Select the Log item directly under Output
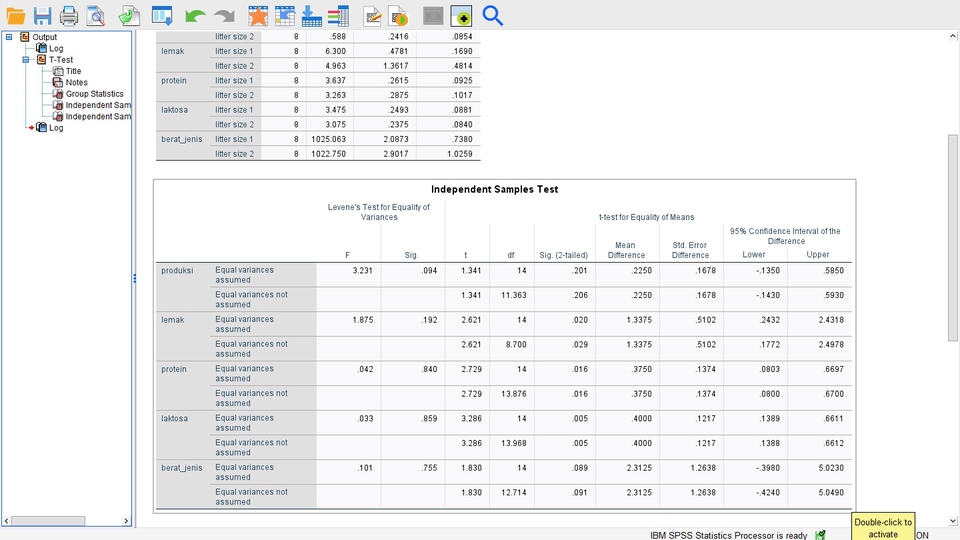The image size is (960, 540). pyautogui.click(x=56, y=48)
